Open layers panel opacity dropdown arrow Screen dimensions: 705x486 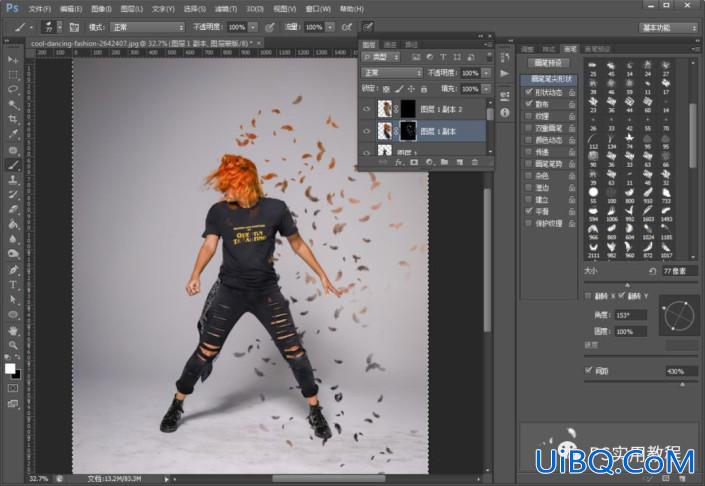[x=486, y=73]
